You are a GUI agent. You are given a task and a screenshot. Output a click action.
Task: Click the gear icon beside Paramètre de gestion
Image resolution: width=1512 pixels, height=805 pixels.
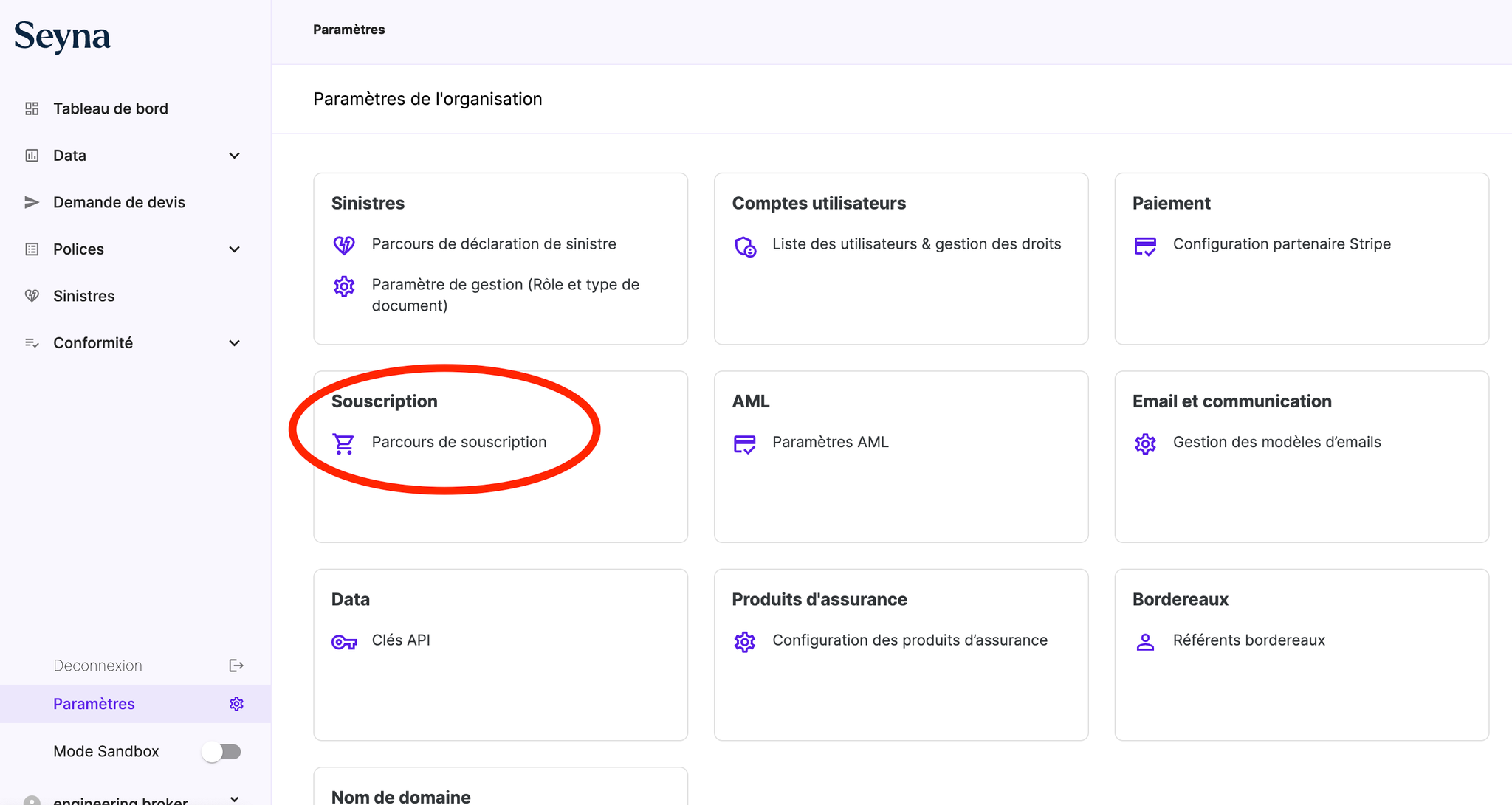pos(344,286)
